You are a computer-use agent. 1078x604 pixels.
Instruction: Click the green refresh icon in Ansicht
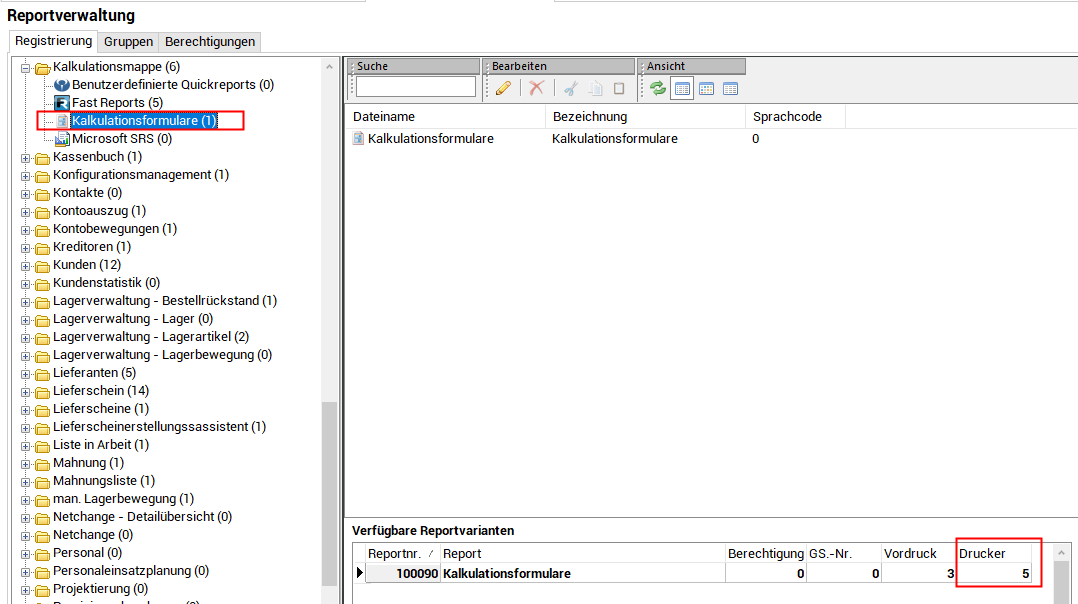tap(657, 88)
